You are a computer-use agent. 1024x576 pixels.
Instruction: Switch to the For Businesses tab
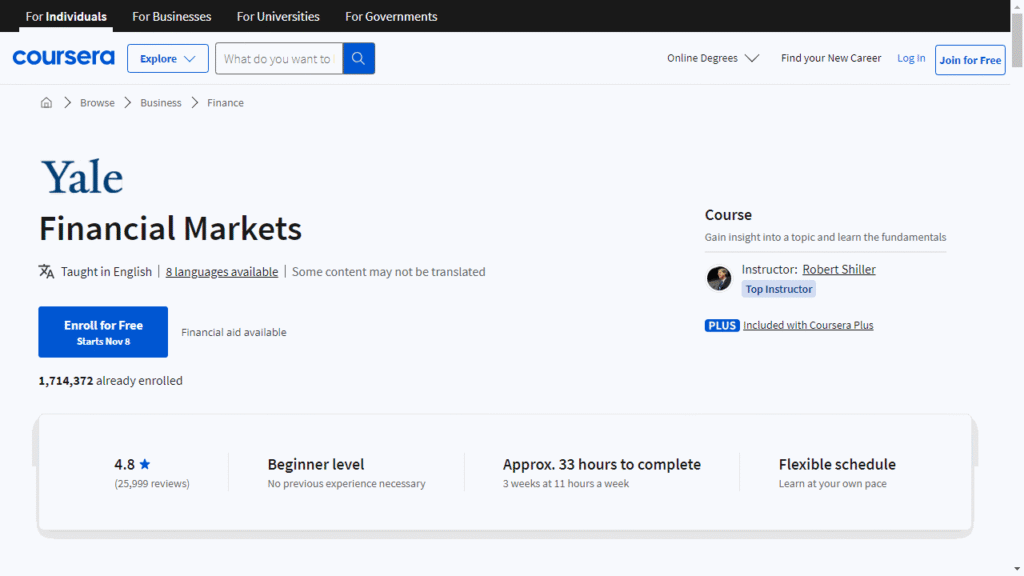click(x=171, y=17)
